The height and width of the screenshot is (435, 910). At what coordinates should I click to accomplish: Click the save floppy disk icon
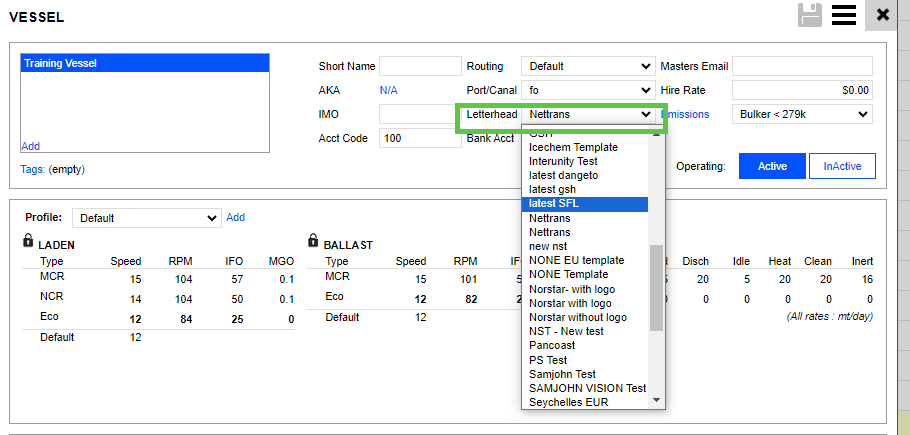[811, 14]
